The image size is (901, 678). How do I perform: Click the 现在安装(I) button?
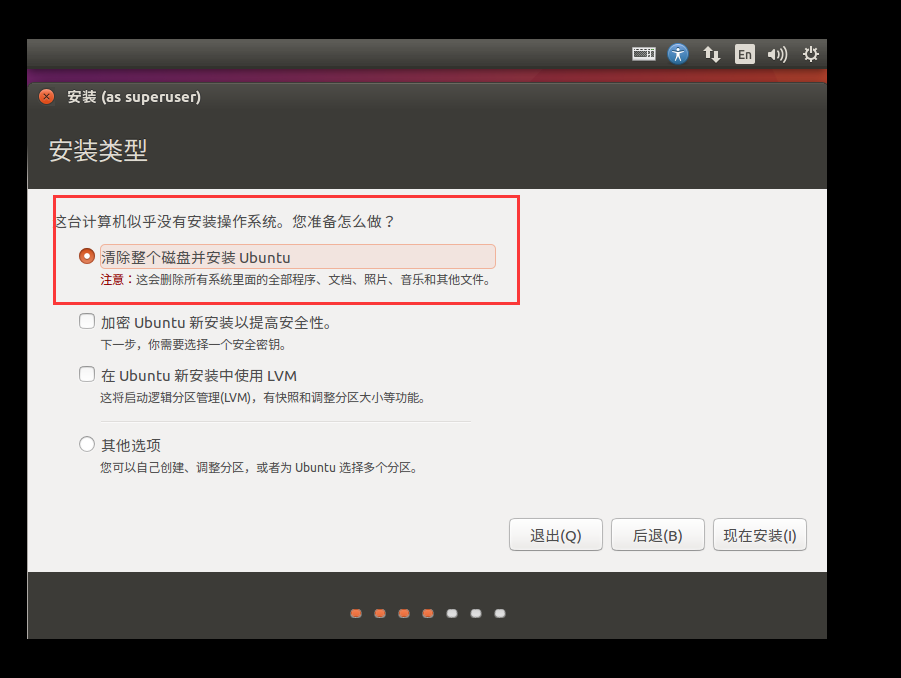(x=760, y=535)
